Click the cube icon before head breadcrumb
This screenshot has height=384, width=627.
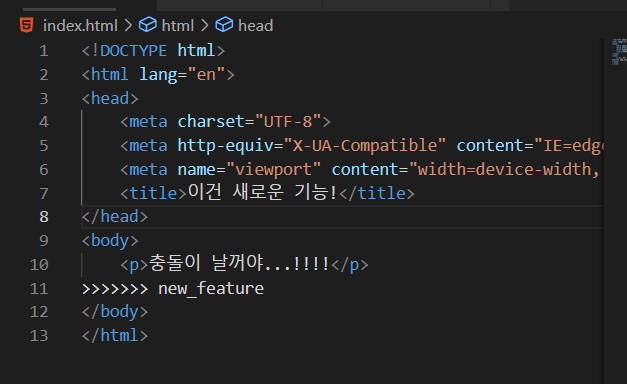[224, 25]
